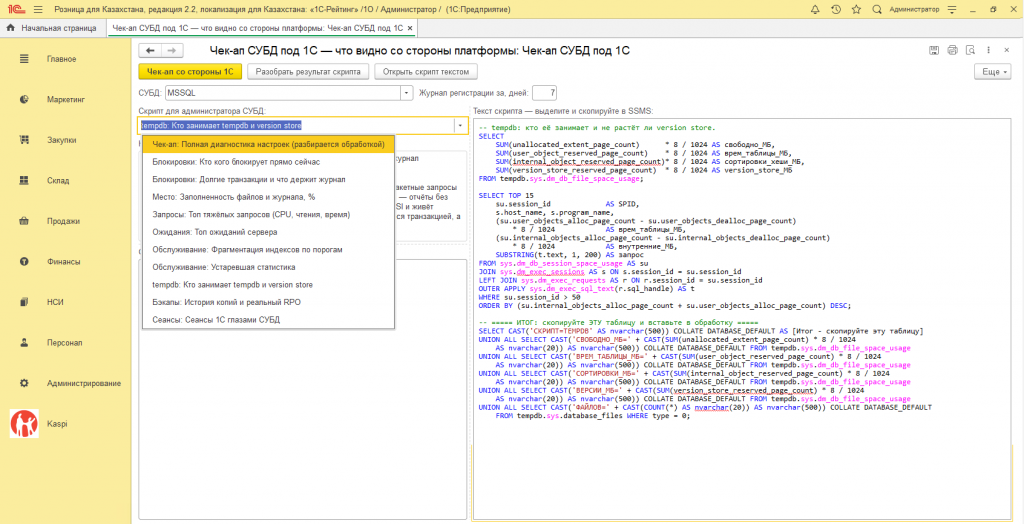The image size is (1024, 524).
Task: Open the main menu hamburger icon
Action: coord(38,10)
